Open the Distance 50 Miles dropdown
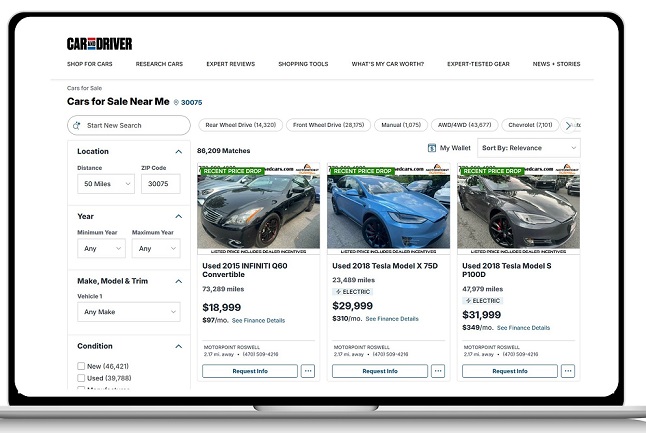646x433 pixels. pos(106,184)
